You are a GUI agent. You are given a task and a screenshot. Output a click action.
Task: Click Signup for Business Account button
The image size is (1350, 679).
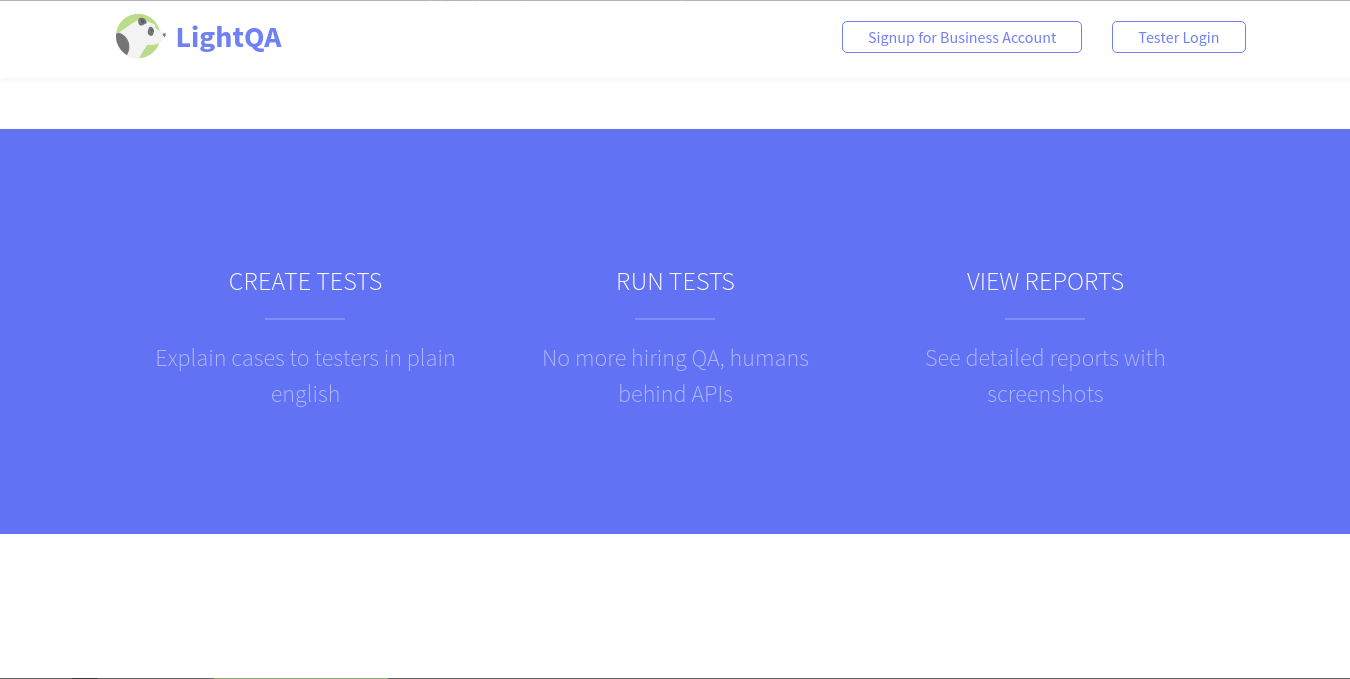[x=962, y=37]
